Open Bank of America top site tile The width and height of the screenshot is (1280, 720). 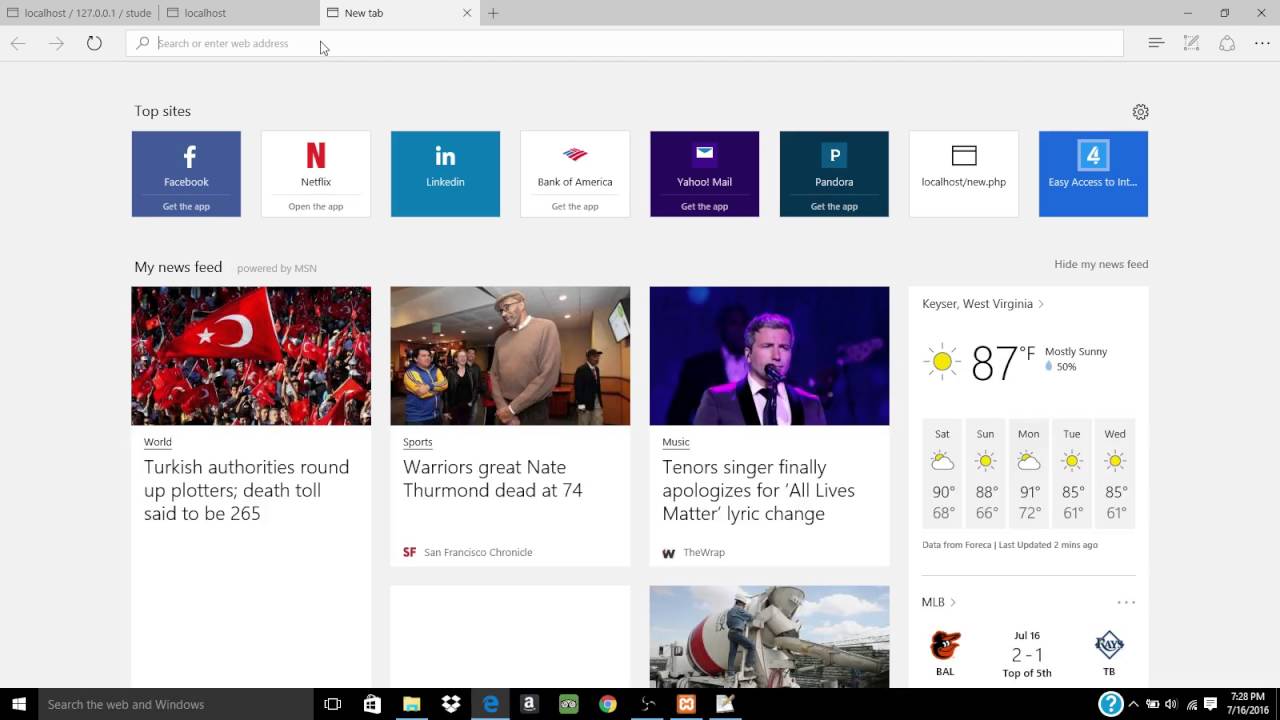(x=575, y=174)
